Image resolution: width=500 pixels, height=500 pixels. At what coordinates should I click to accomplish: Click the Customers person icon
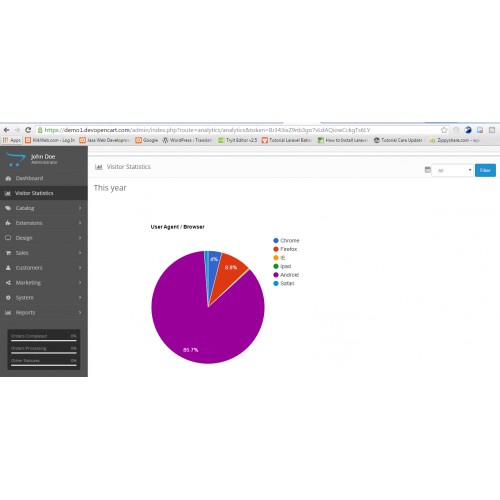tap(8, 268)
